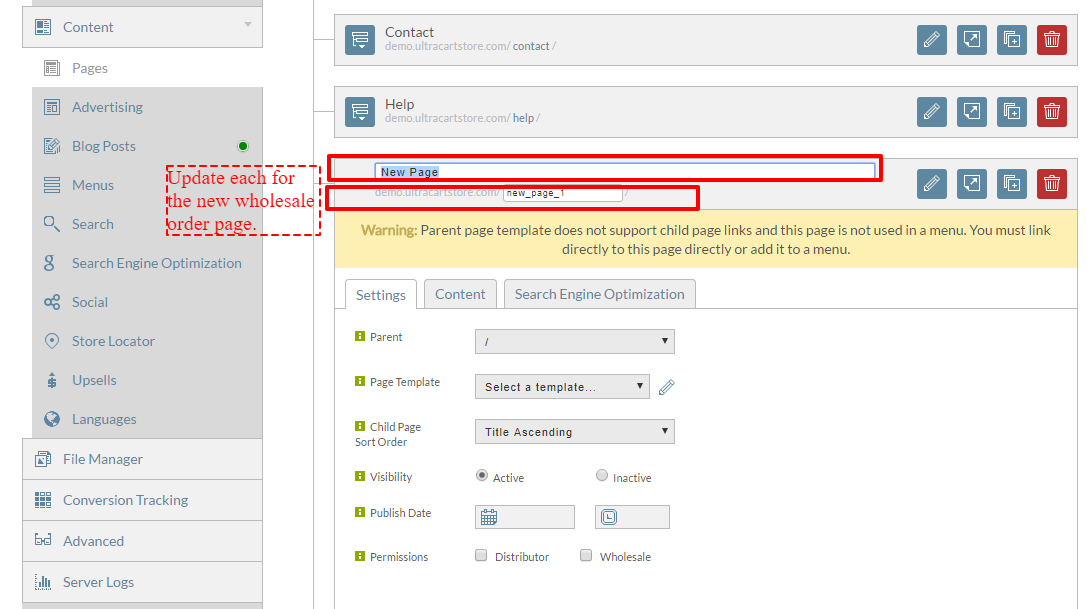This screenshot has width=1087, height=609.
Task: Open the Server Logs section
Action: 142,582
